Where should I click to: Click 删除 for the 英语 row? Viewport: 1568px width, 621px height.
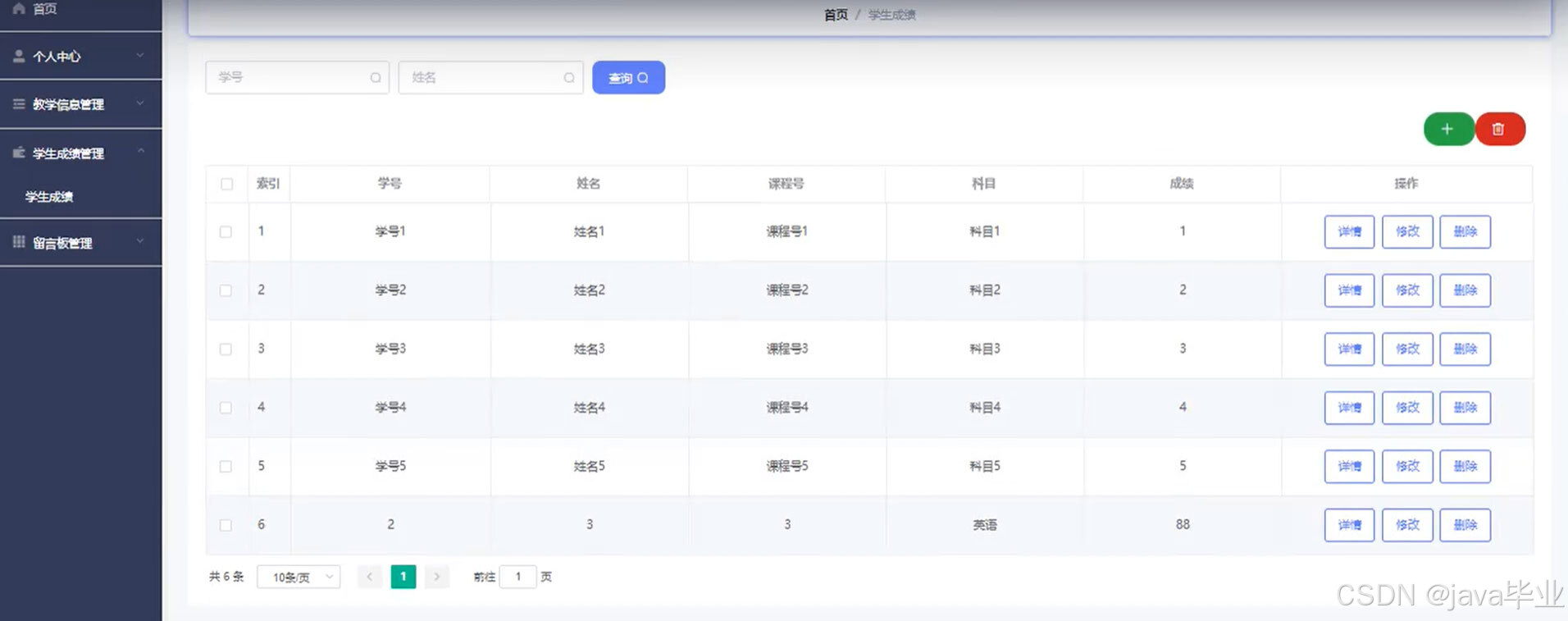[x=1465, y=525]
